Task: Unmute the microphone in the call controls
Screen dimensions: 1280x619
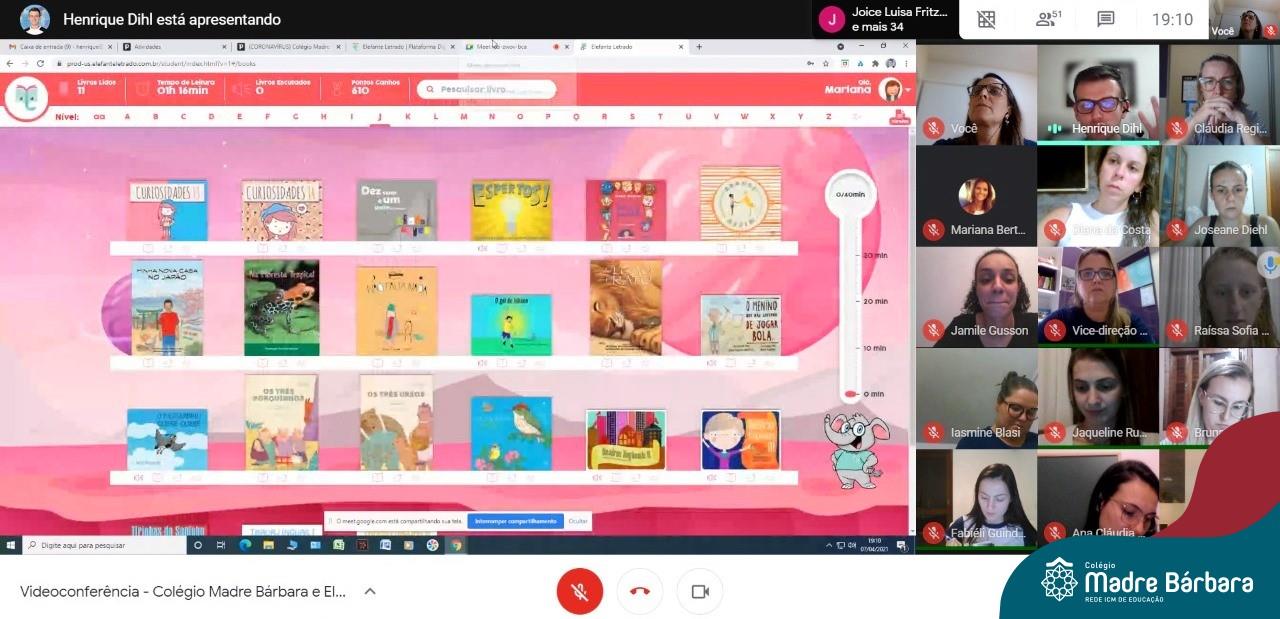Action: [579, 591]
